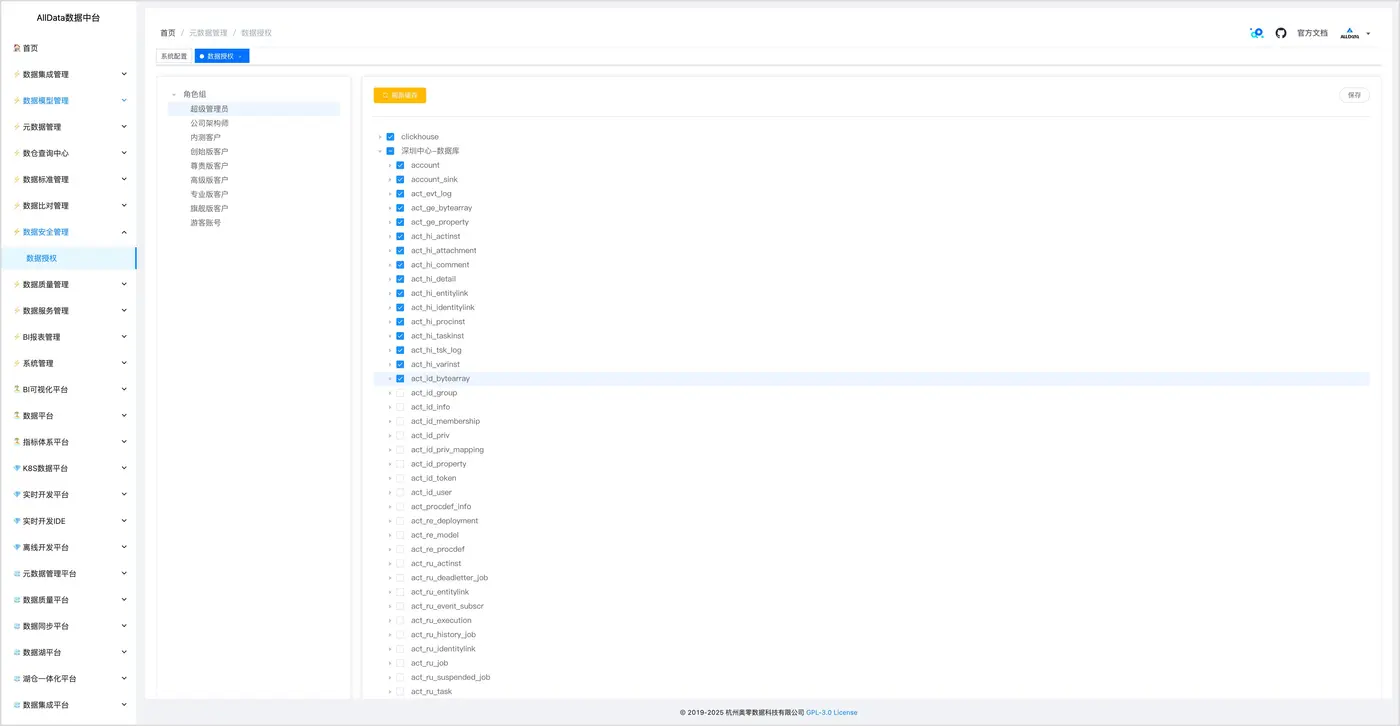Click the lightning icon beside 数据比对管理
This screenshot has height=726, width=1400.
pos(16,206)
